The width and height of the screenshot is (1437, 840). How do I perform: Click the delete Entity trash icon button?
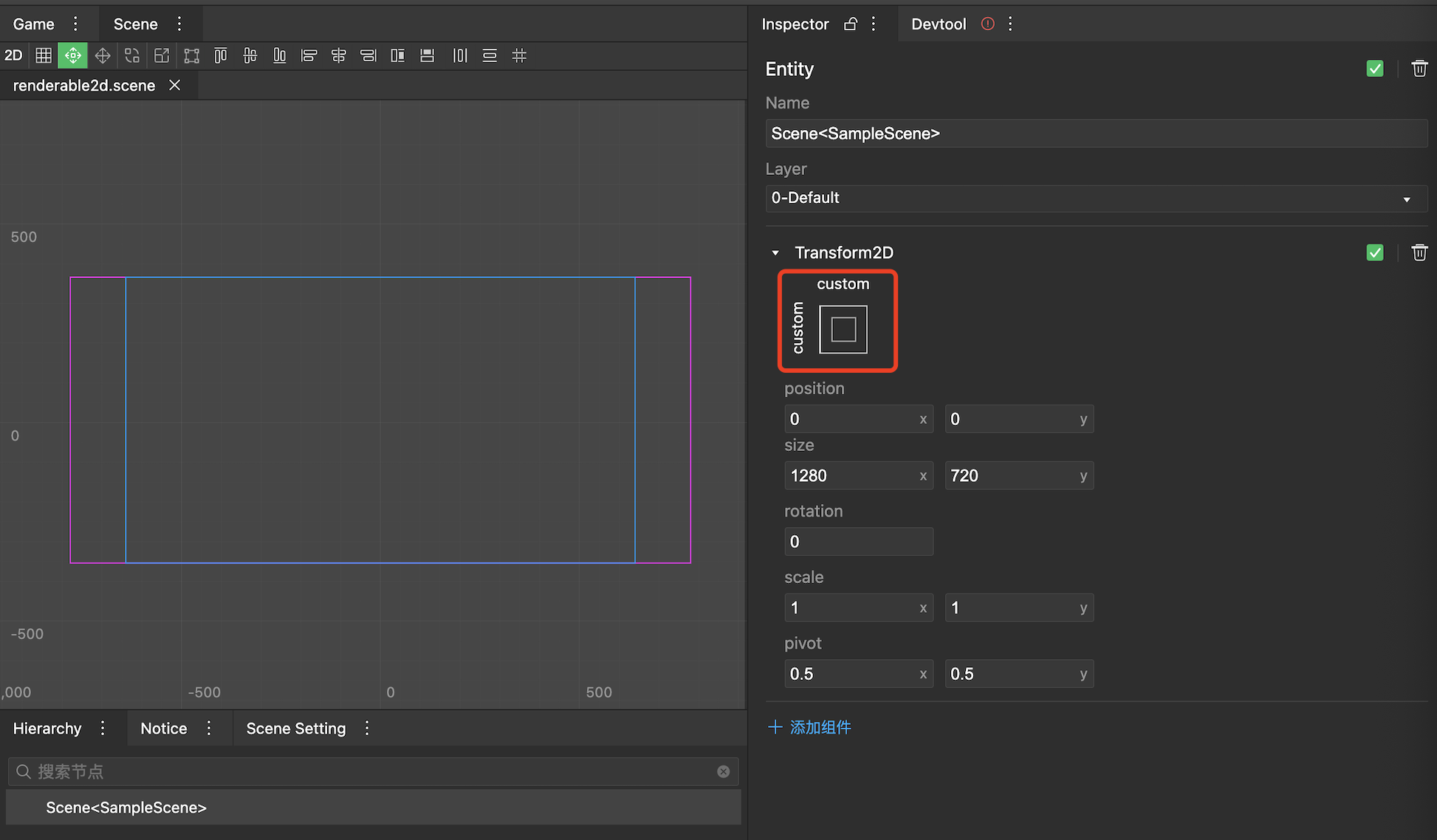pyautogui.click(x=1419, y=69)
